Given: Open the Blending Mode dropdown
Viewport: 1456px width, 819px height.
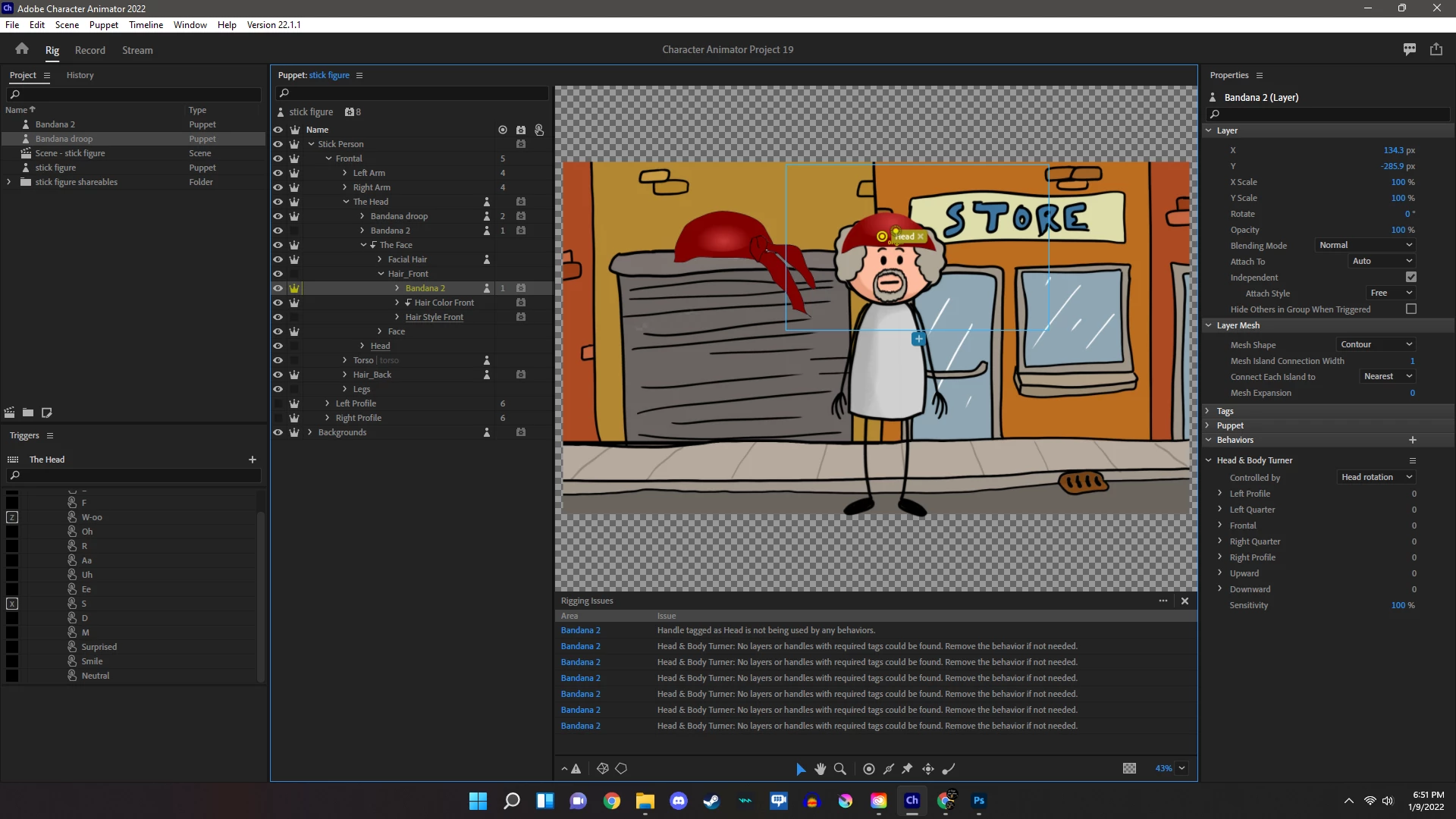Looking at the screenshot, I should tap(1365, 245).
